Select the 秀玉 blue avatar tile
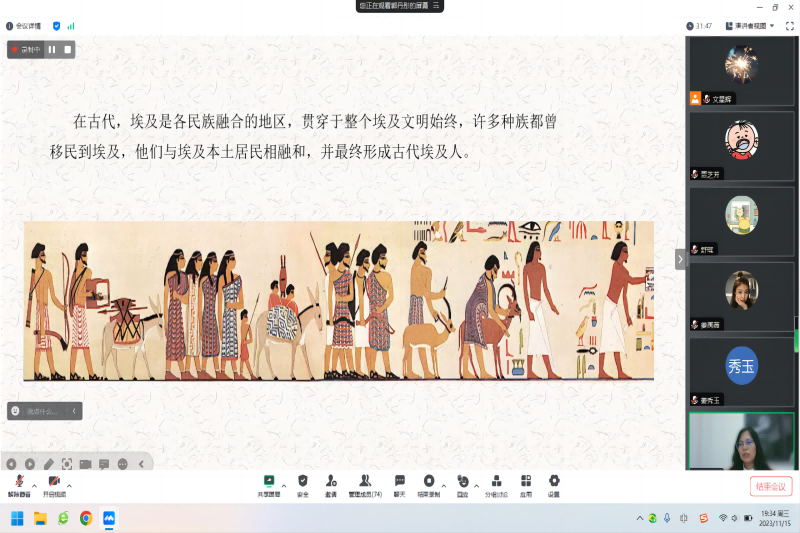This screenshot has width=800, height=533. click(x=741, y=372)
